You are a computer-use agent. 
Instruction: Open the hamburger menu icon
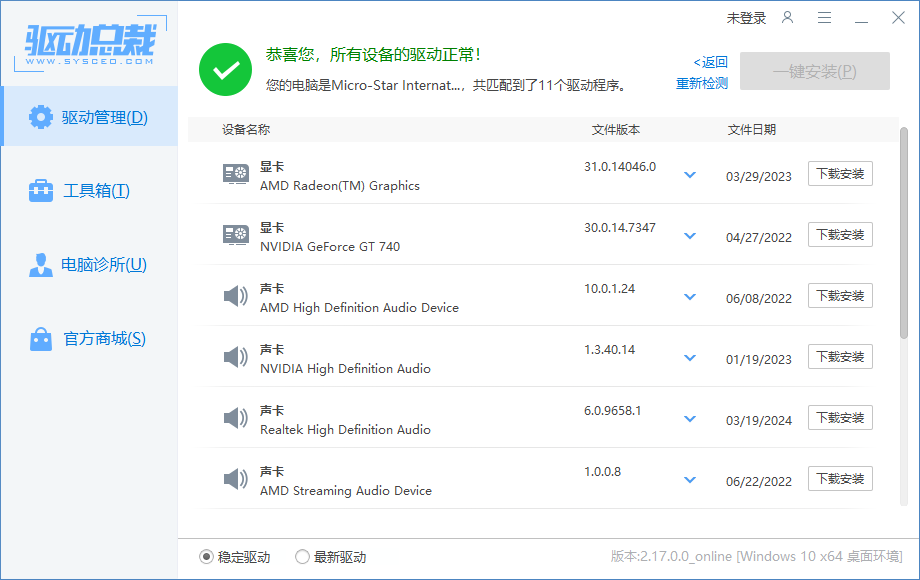pyautogui.click(x=824, y=18)
